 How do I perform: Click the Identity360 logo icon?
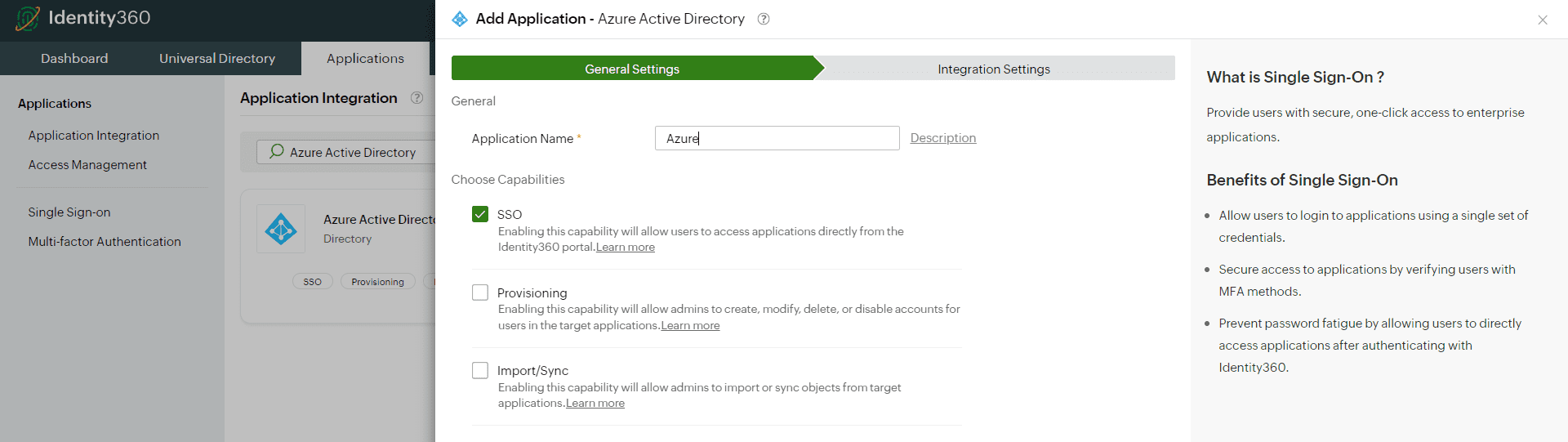pos(28,18)
